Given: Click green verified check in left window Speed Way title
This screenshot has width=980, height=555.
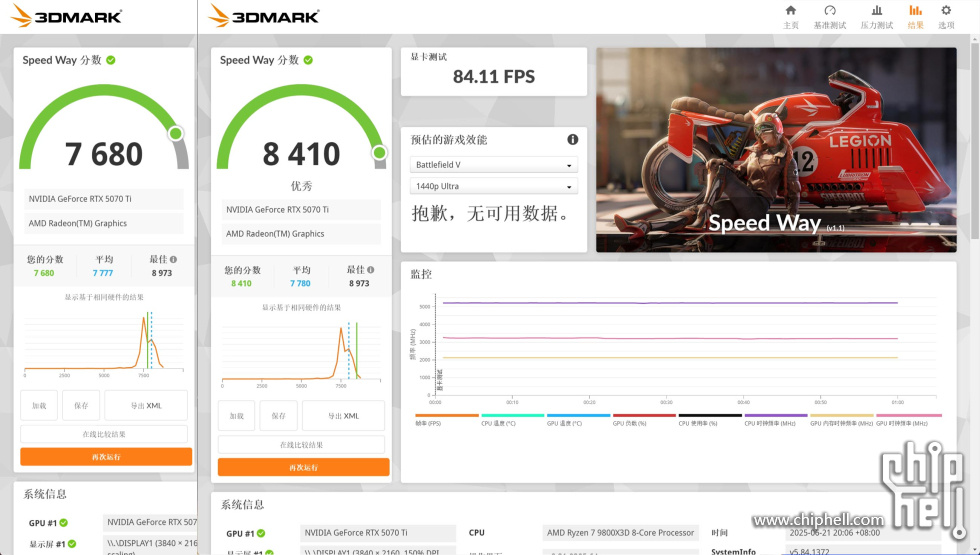Looking at the screenshot, I should coord(111,60).
